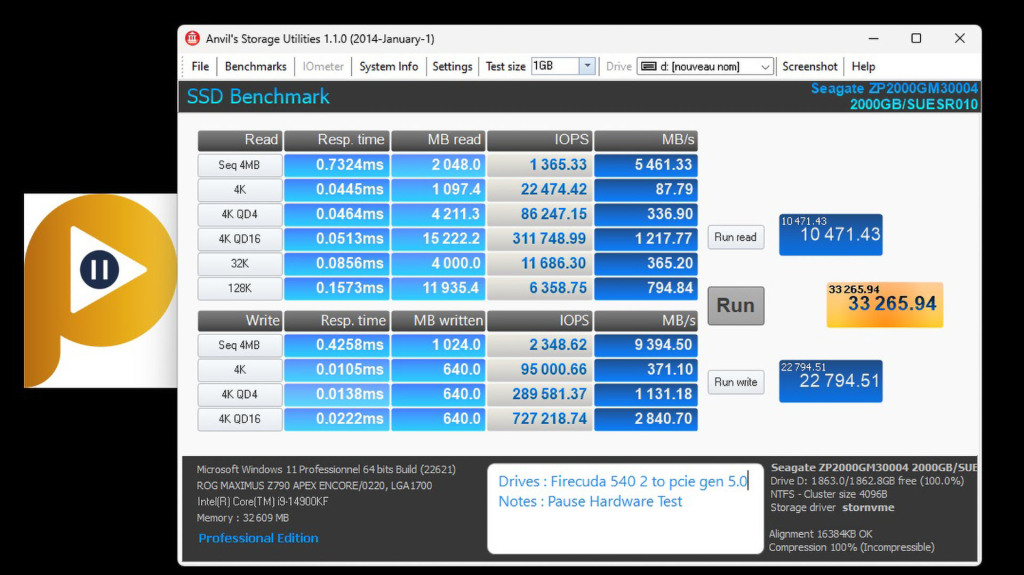Click the 1GB test size field
The height and width of the screenshot is (575, 1024).
[555, 66]
